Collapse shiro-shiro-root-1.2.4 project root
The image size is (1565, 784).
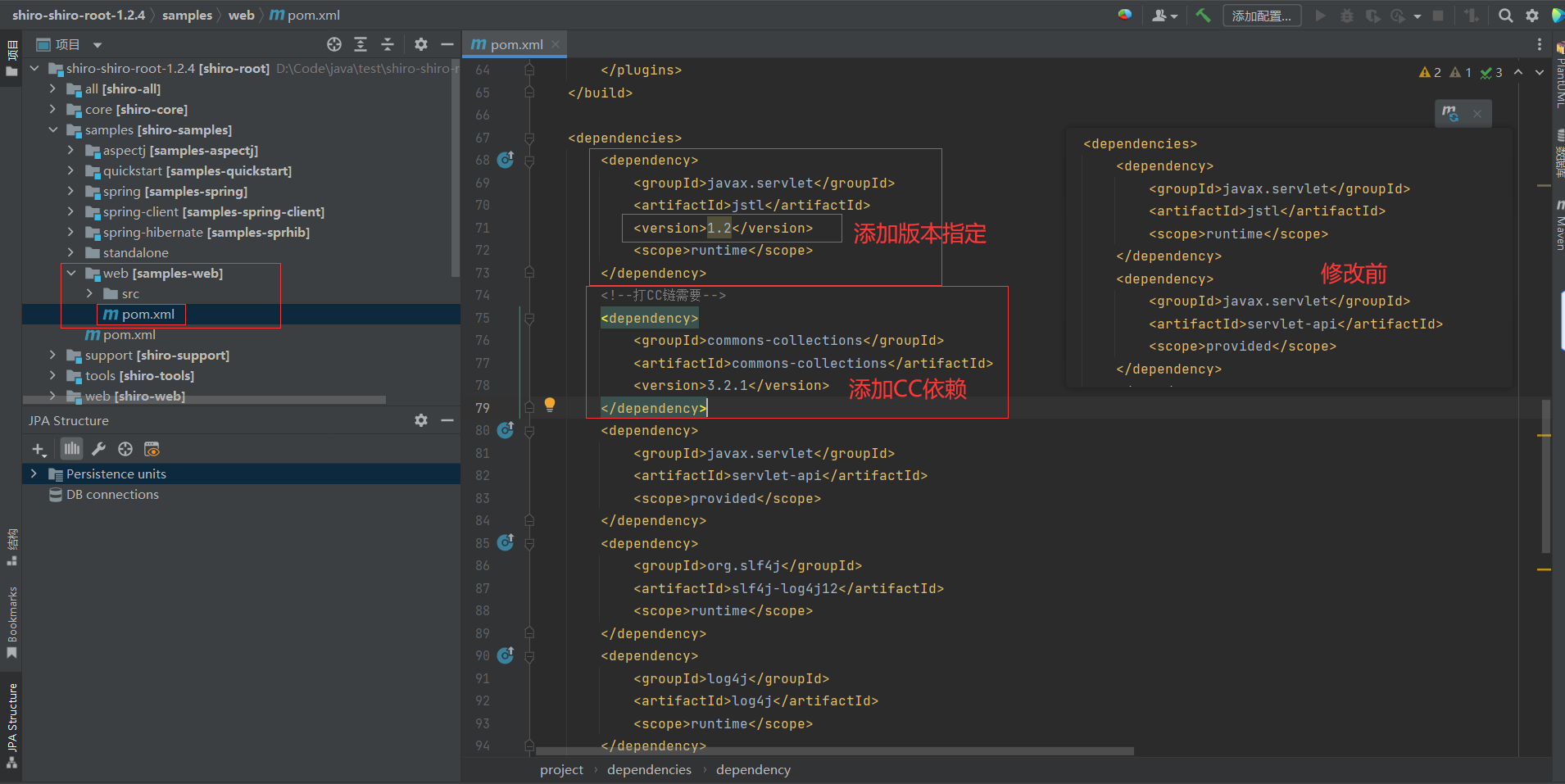34,69
